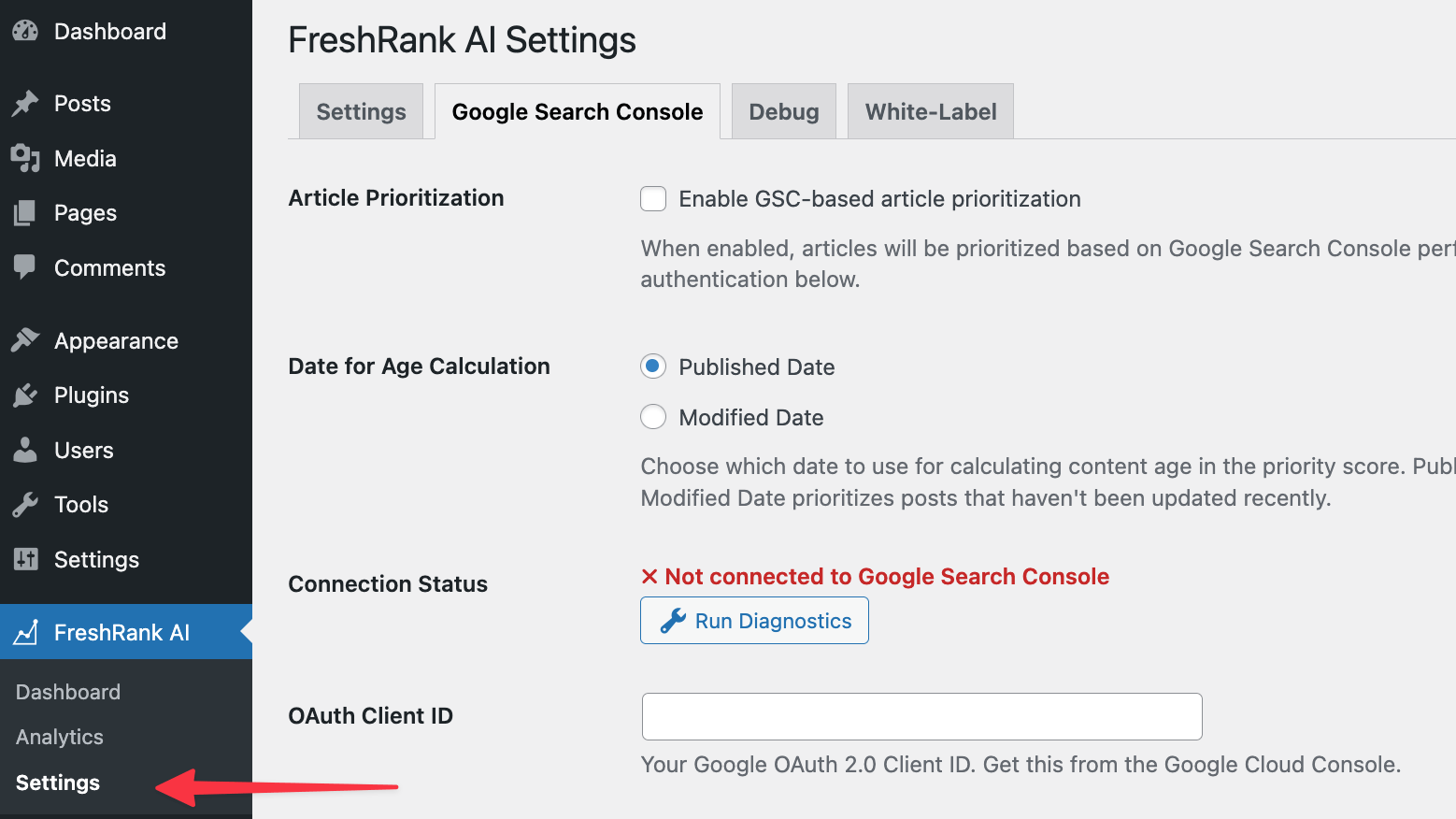The height and width of the screenshot is (819, 1456).
Task: Enable GSC-based article prioritization
Action: pyautogui.click(x=652, y=198)
